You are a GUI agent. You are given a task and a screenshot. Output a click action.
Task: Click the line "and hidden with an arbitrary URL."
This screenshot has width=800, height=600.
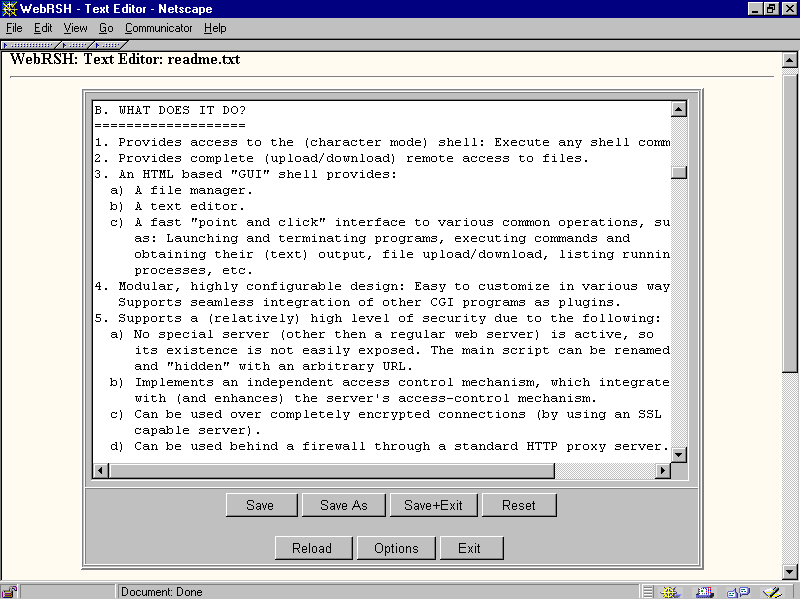[273, 366]
